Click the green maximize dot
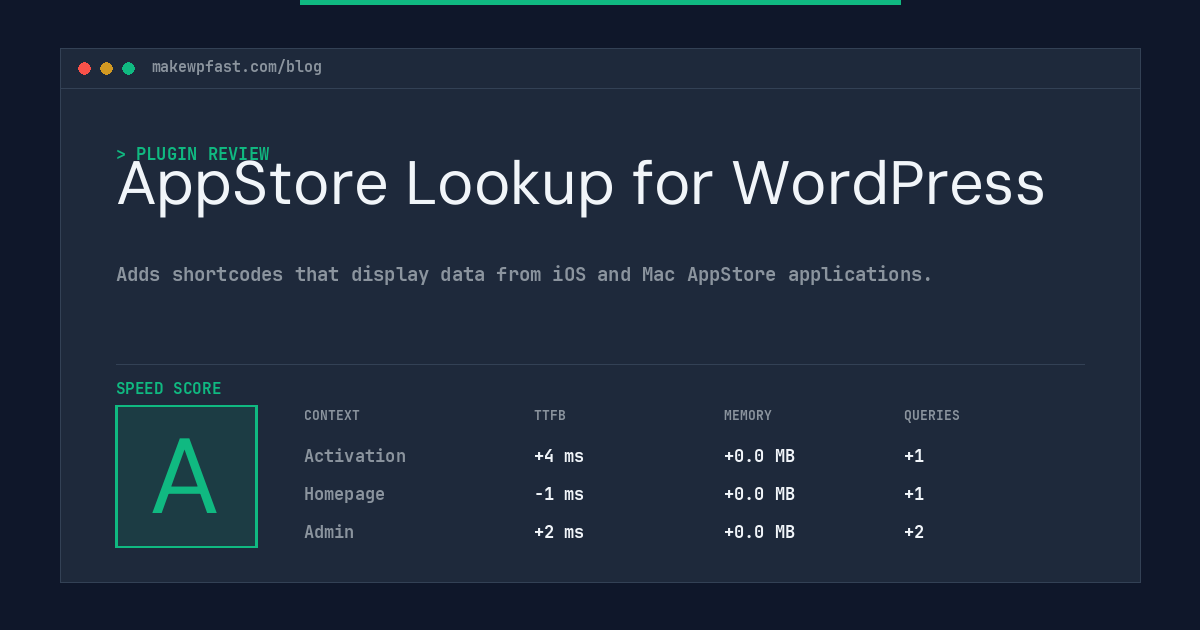Screen dimensions: 1200x630 click(x=128, y=68)
